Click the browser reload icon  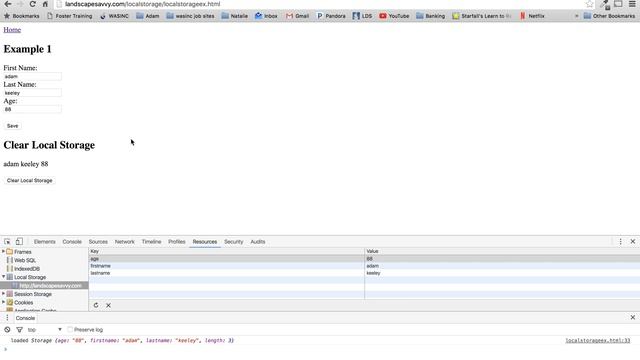click(x=33, y=4)
